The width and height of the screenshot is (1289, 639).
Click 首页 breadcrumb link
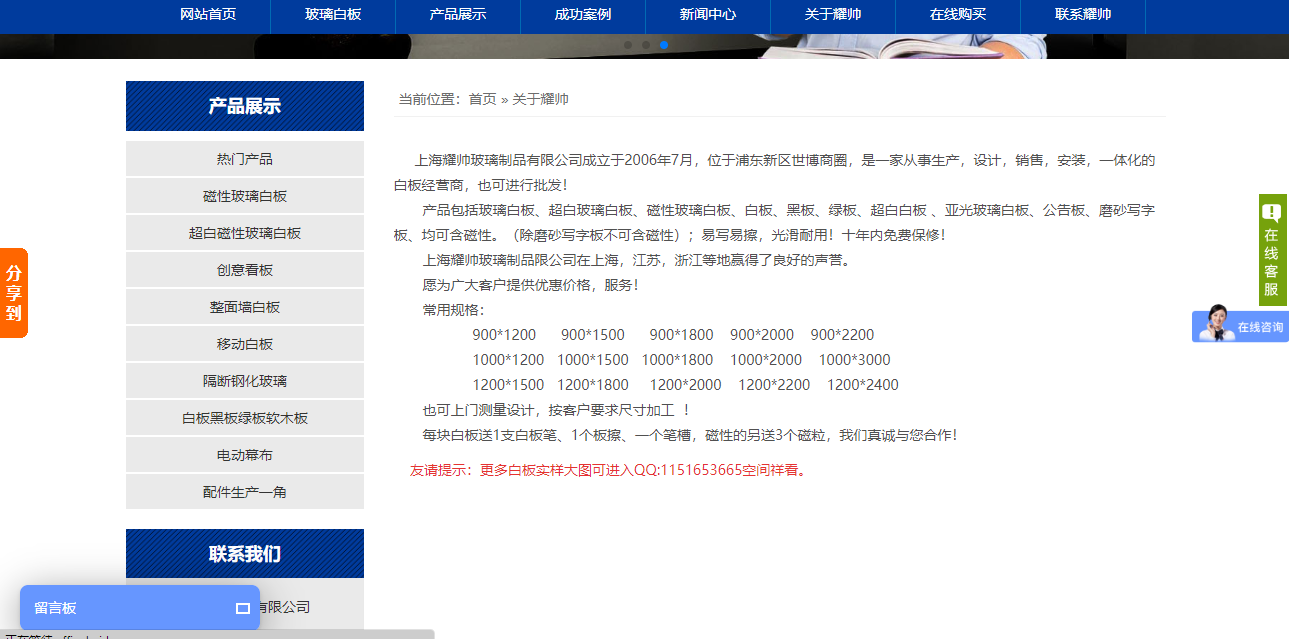pos(482,99)
